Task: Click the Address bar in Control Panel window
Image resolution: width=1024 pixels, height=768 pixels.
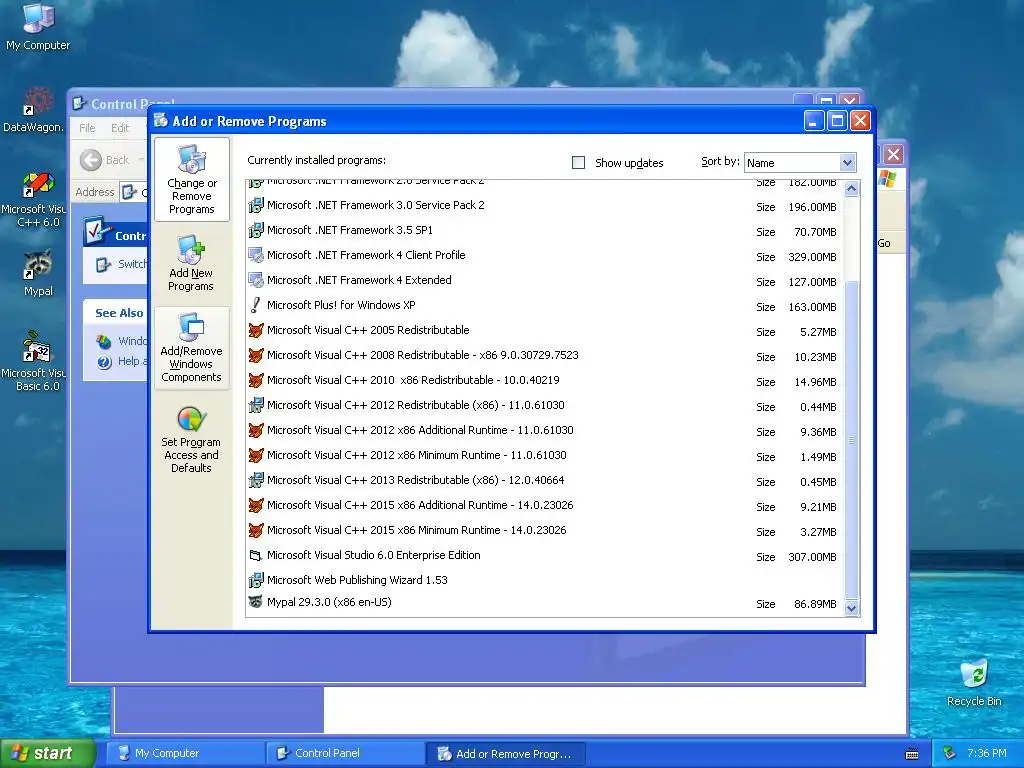Action: coord(134,192)
